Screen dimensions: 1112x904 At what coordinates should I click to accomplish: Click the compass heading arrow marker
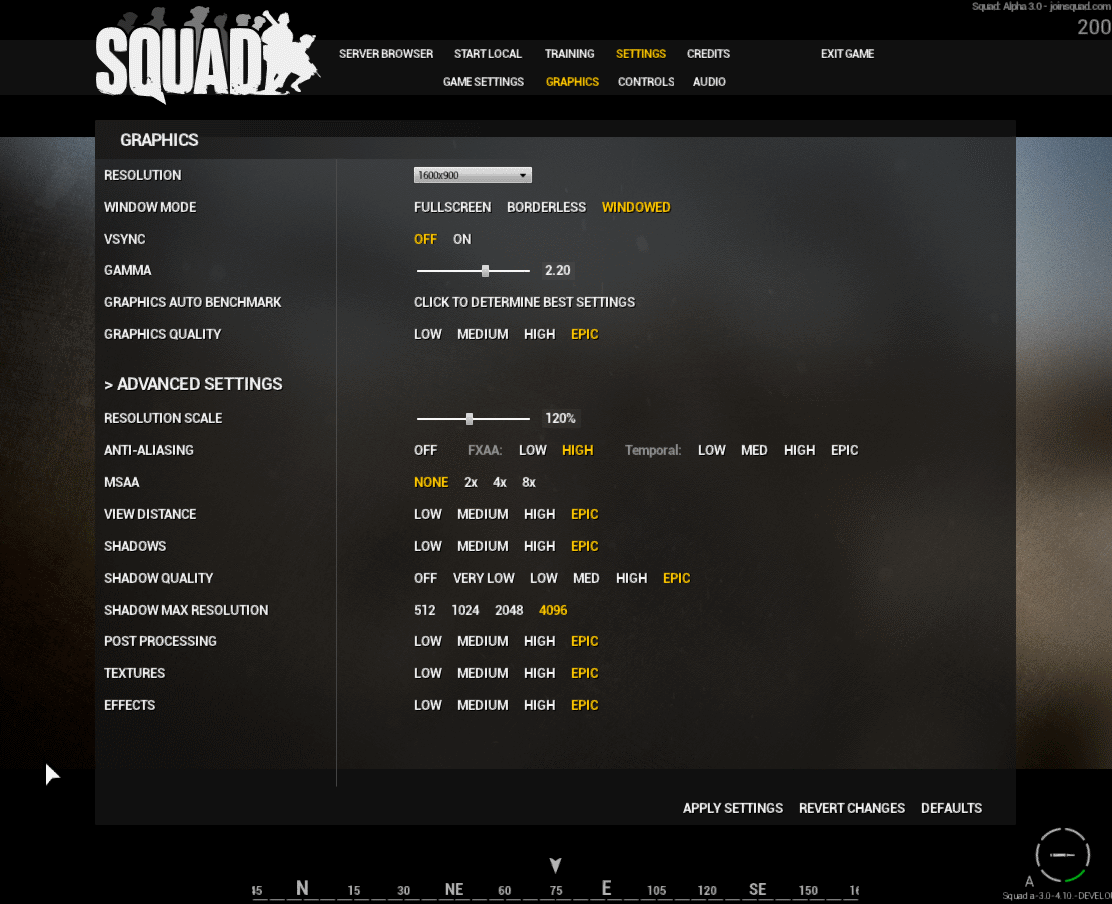click(556, 865)
